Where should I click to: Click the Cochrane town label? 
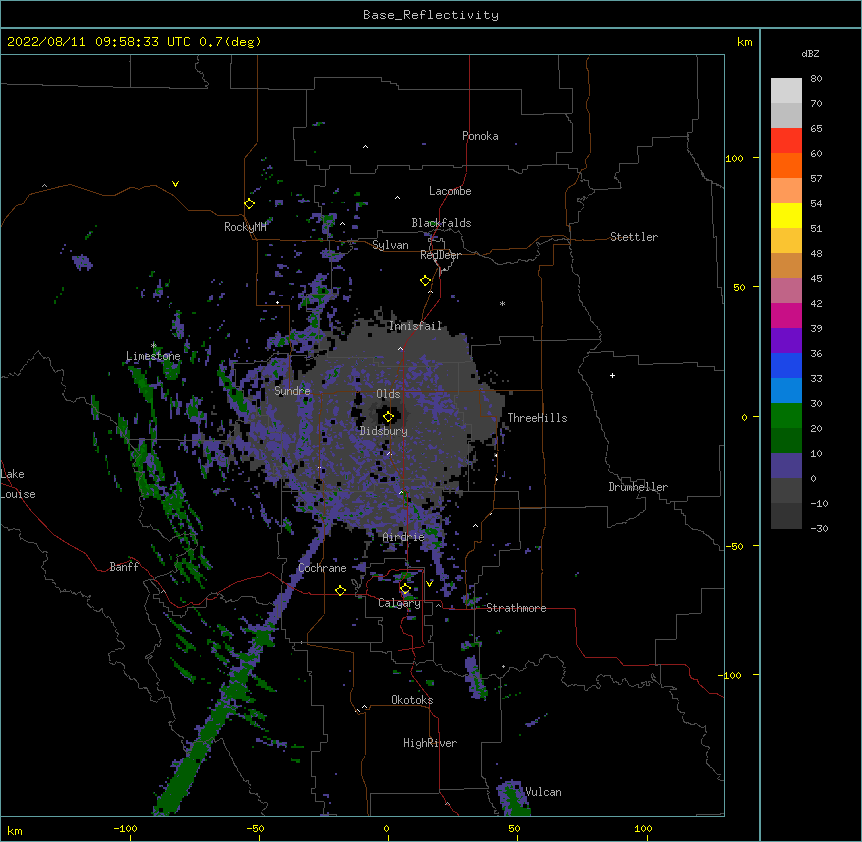click(322, 568)
